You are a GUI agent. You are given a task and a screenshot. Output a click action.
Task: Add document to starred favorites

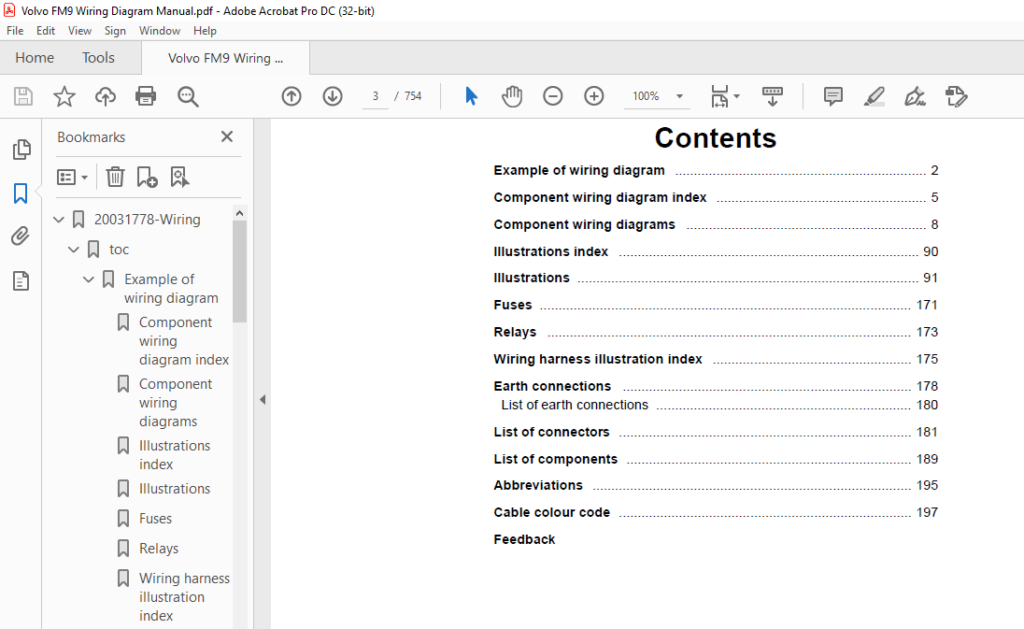click(64, 97)
